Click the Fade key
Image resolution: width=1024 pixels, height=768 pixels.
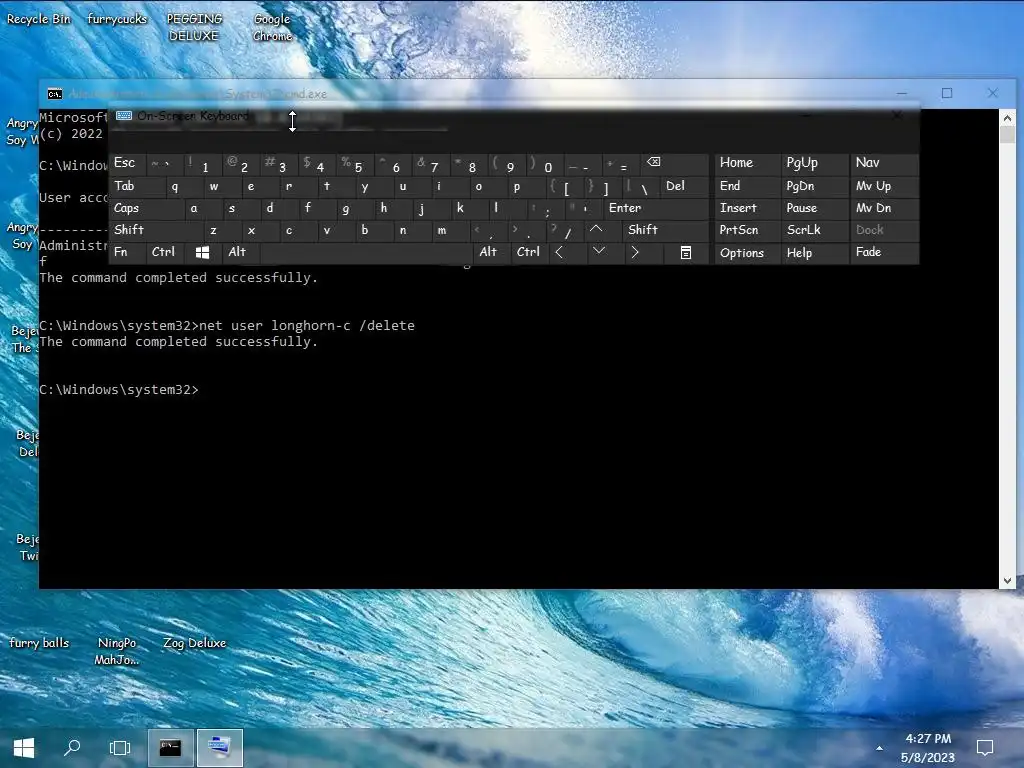pyautogui.click(x=884, y=253)
